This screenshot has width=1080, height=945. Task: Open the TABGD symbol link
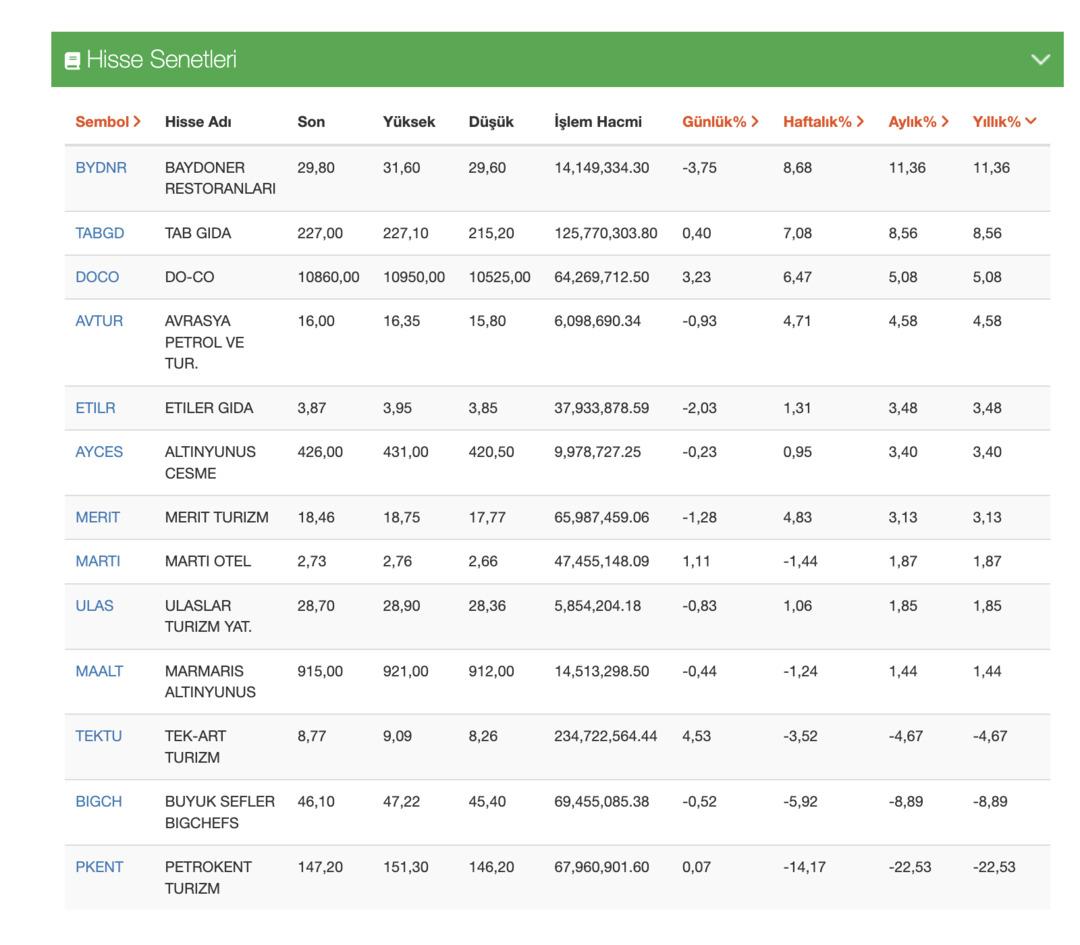click(100, 233)
